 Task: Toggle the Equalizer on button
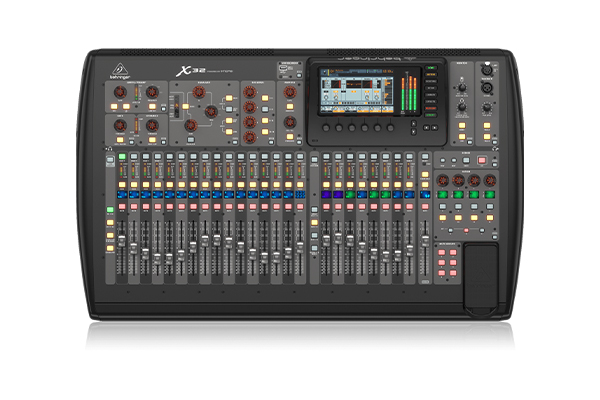tap(191, 140)
